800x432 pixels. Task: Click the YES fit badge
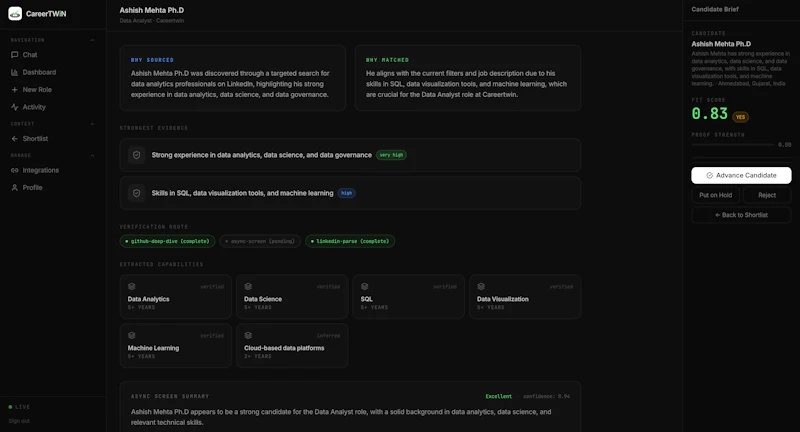[x=740, y=117]
